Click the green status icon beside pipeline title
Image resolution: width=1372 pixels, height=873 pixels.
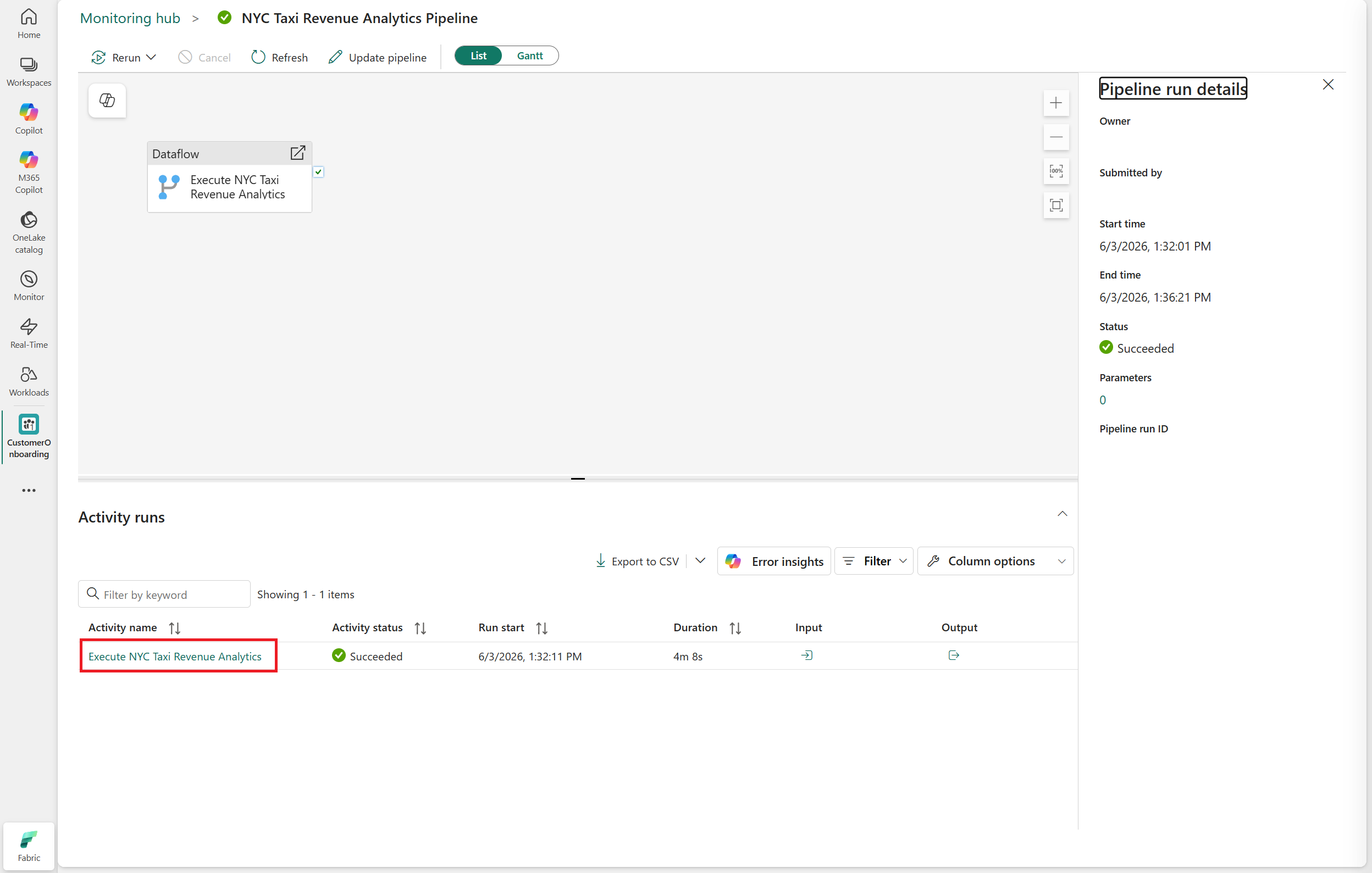[224, 18]
